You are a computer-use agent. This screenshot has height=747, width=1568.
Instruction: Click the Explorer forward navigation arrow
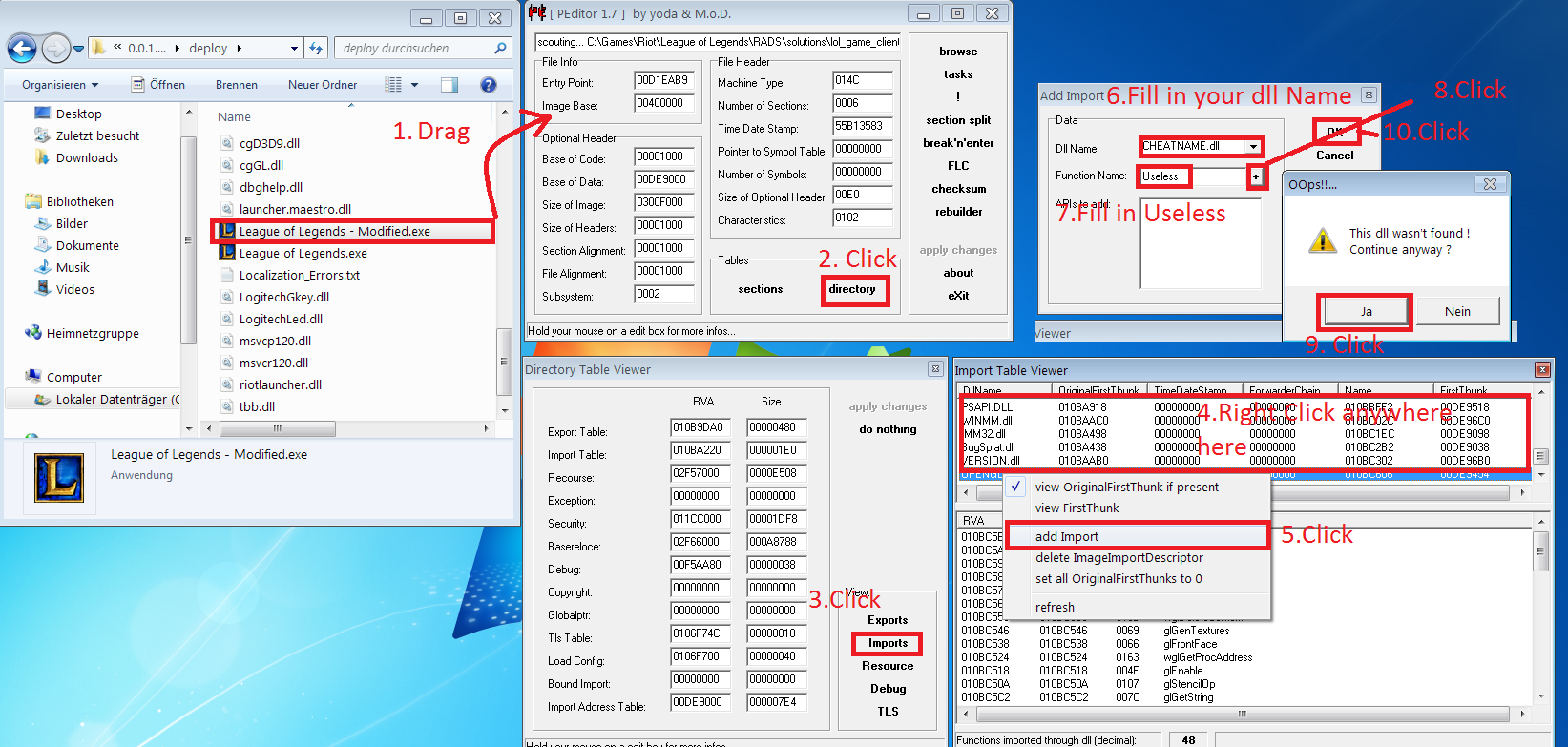[x=55, y=48]
